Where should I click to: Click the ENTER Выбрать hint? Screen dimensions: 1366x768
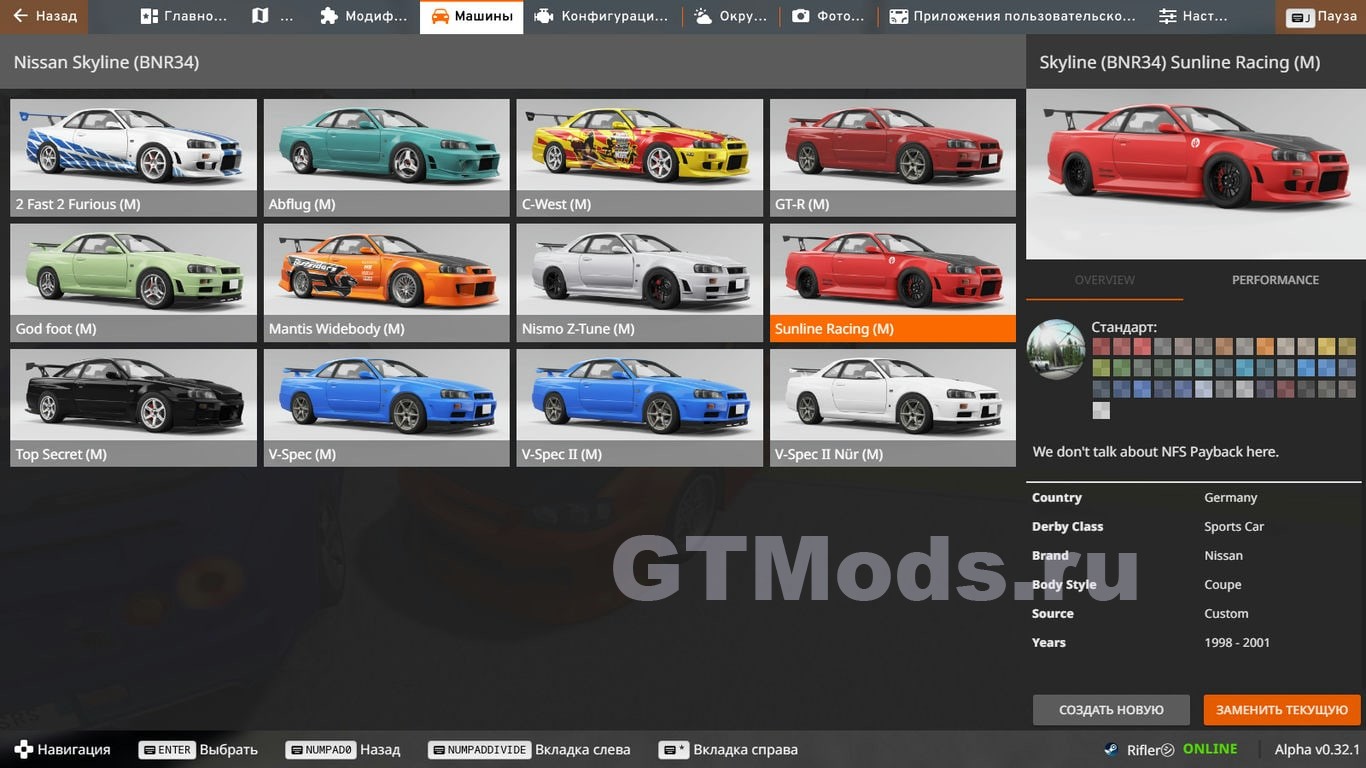(x=198, y=749)
